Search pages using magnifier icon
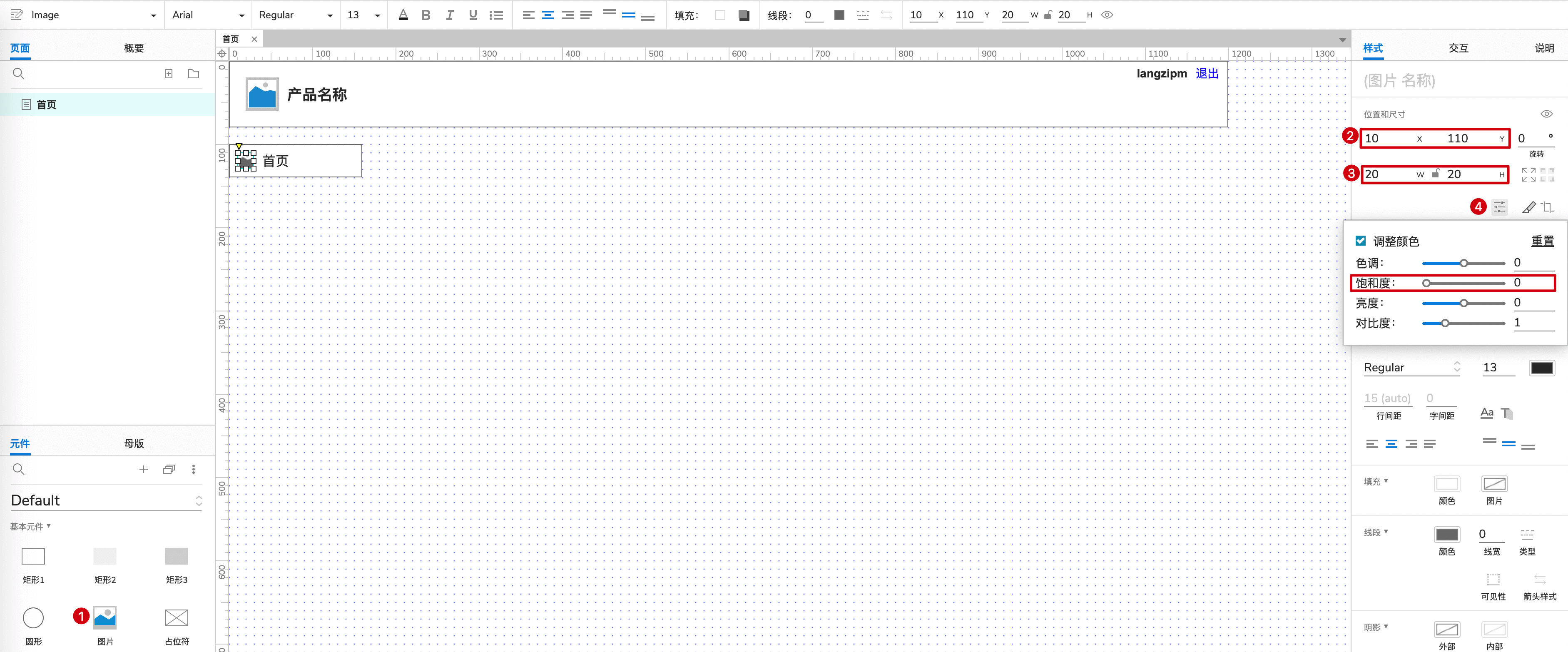 pos(18,74)
